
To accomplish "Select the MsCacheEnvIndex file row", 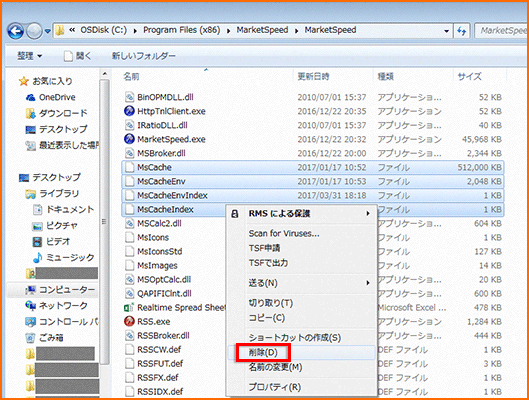I will click(x=312, y=195).
